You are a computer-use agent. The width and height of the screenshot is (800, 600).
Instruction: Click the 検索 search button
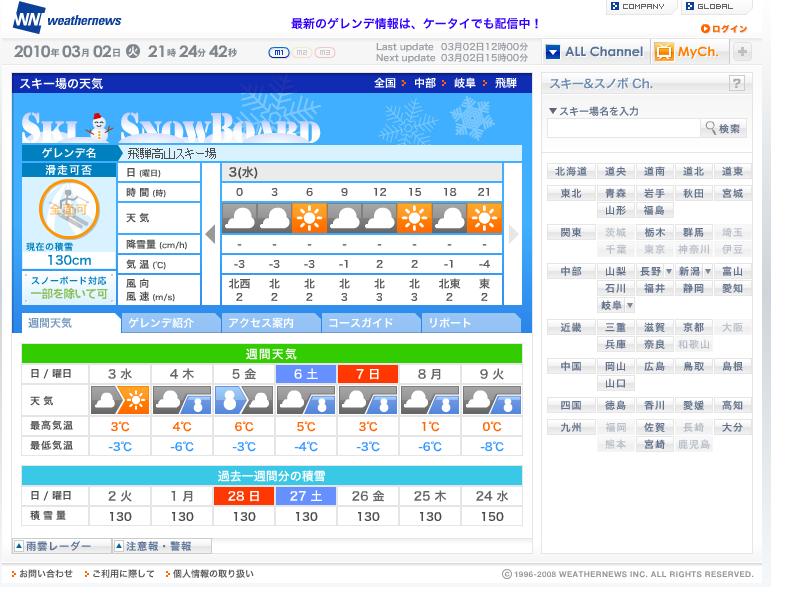(723, 128)
